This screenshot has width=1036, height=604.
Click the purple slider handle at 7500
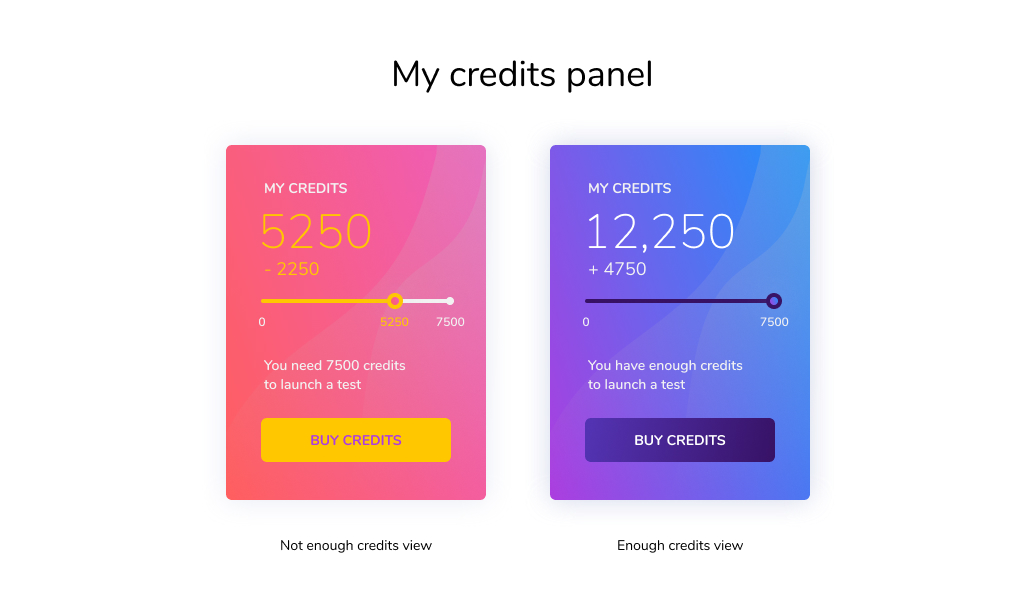(774, 301)
